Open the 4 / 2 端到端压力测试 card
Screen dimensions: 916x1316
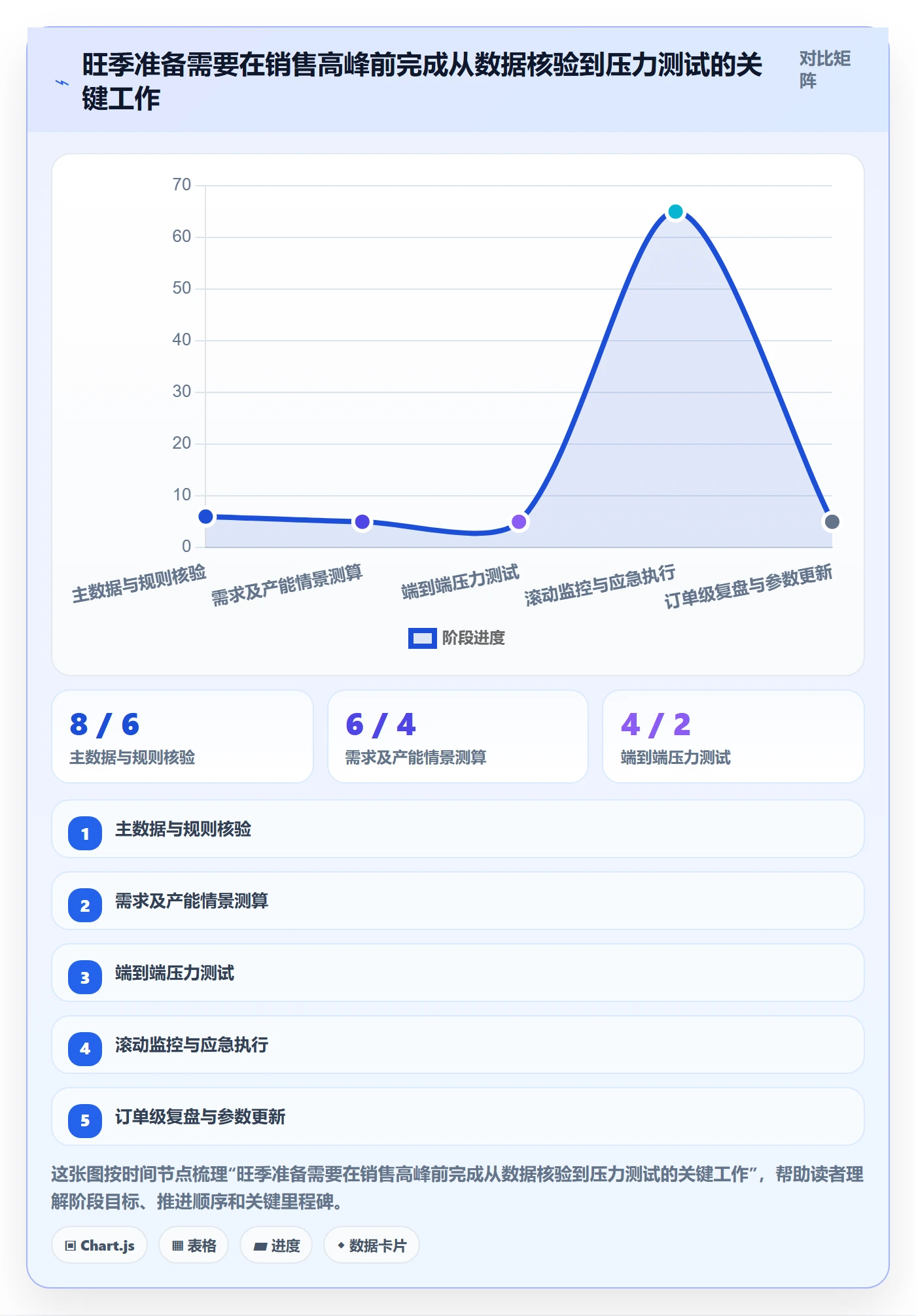[x=733, y=736]
